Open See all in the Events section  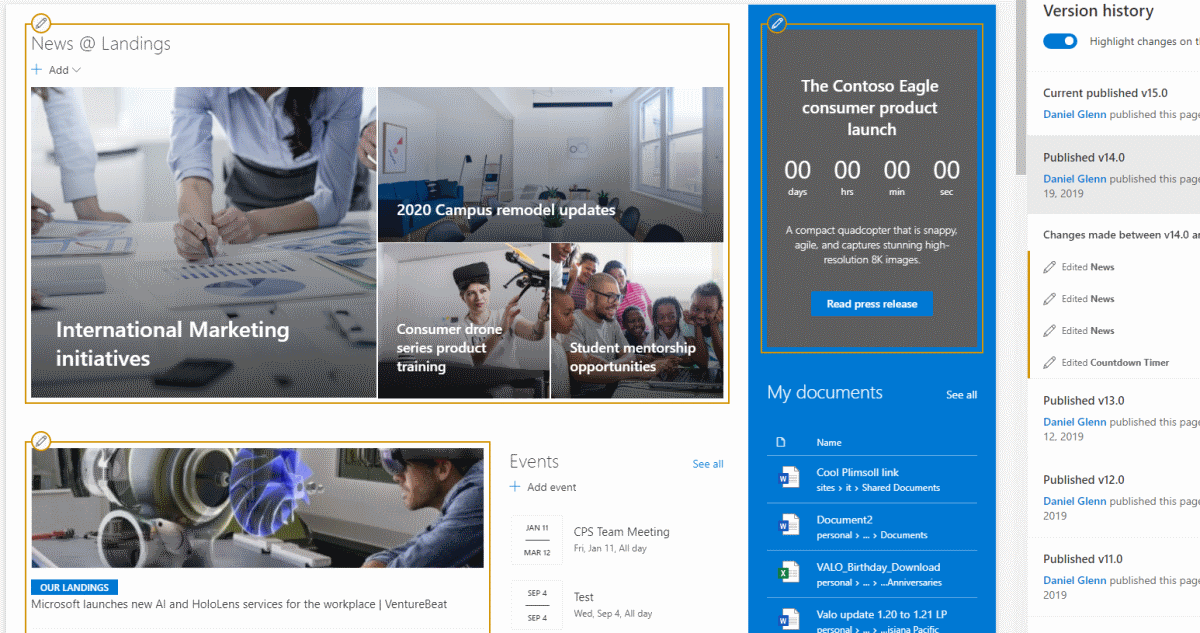[708, 463]
